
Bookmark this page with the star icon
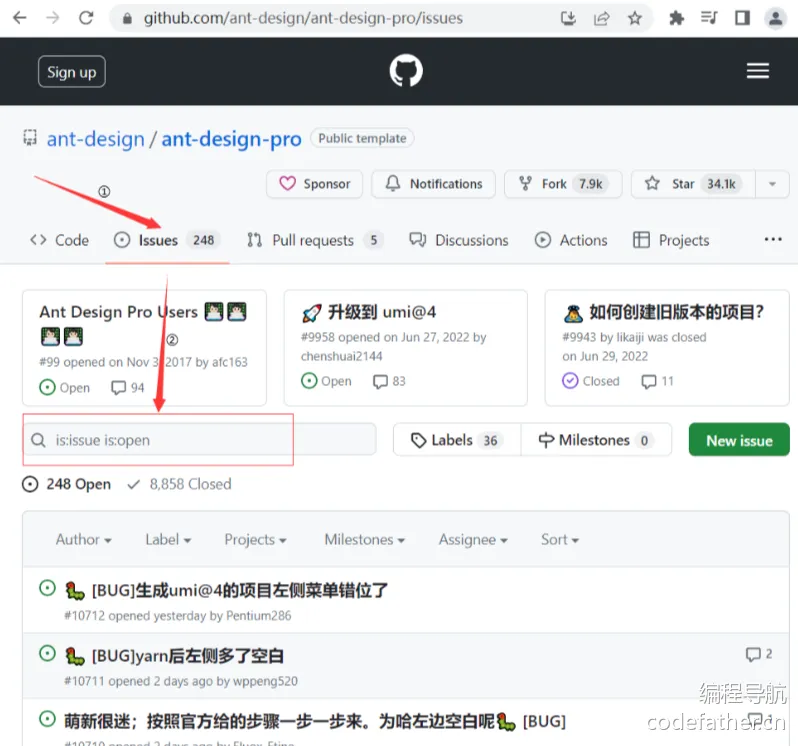635,19
